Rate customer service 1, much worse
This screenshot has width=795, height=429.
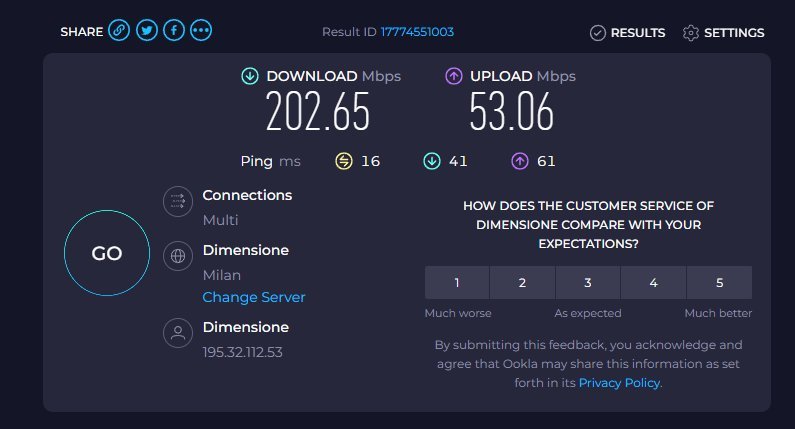(x=457, y=283)
